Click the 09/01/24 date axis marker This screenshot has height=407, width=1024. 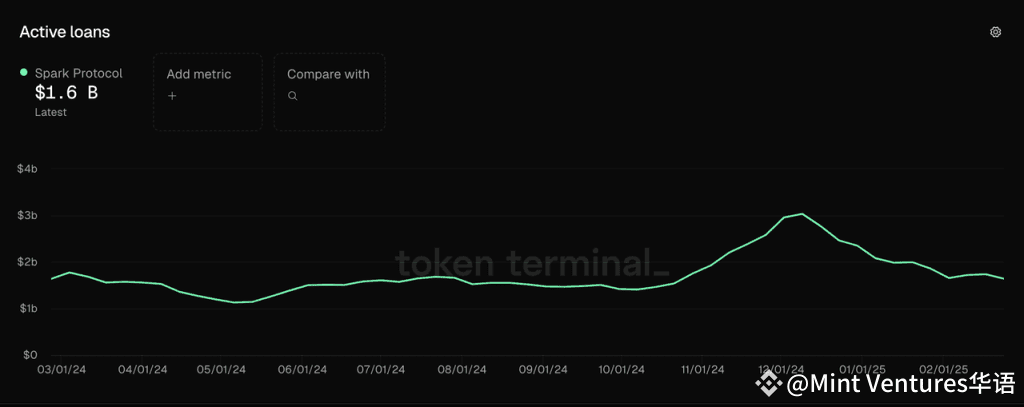point(543,370)
